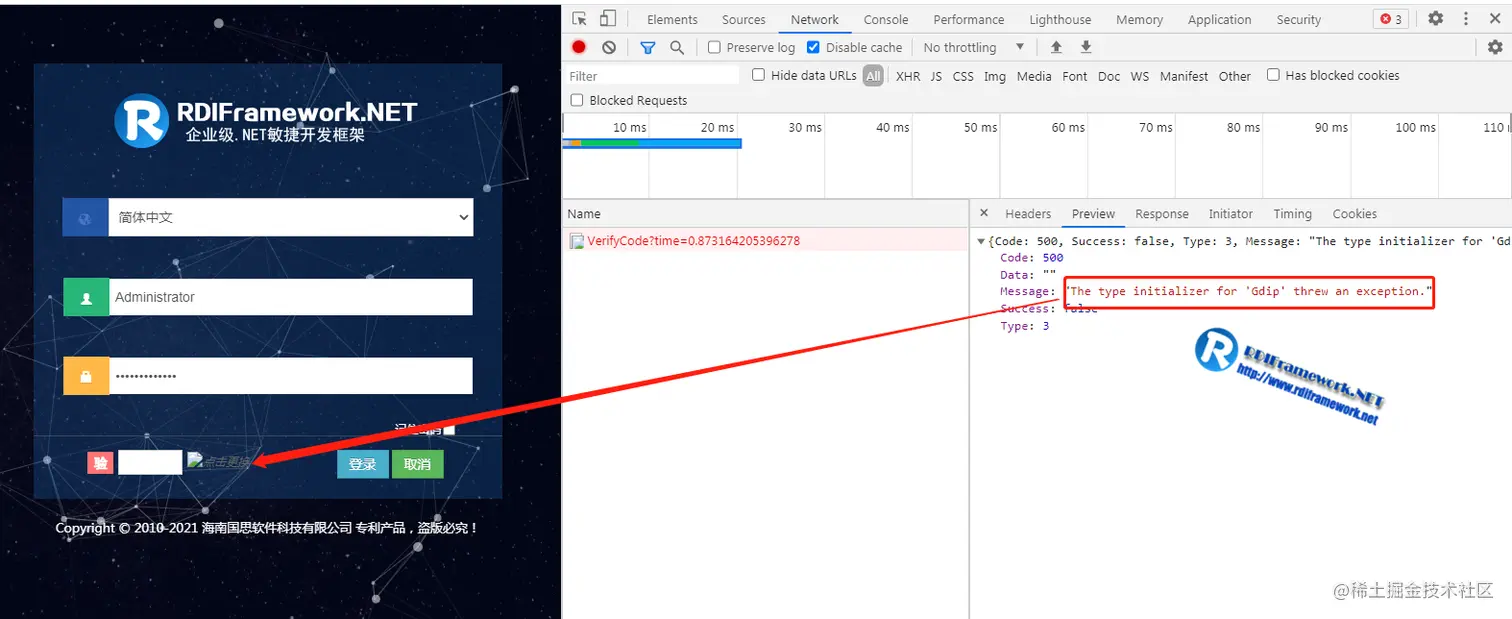Viewport: 1512px width, 619px height.
Task: Filter requests by CSS
Action: point(963,76)
